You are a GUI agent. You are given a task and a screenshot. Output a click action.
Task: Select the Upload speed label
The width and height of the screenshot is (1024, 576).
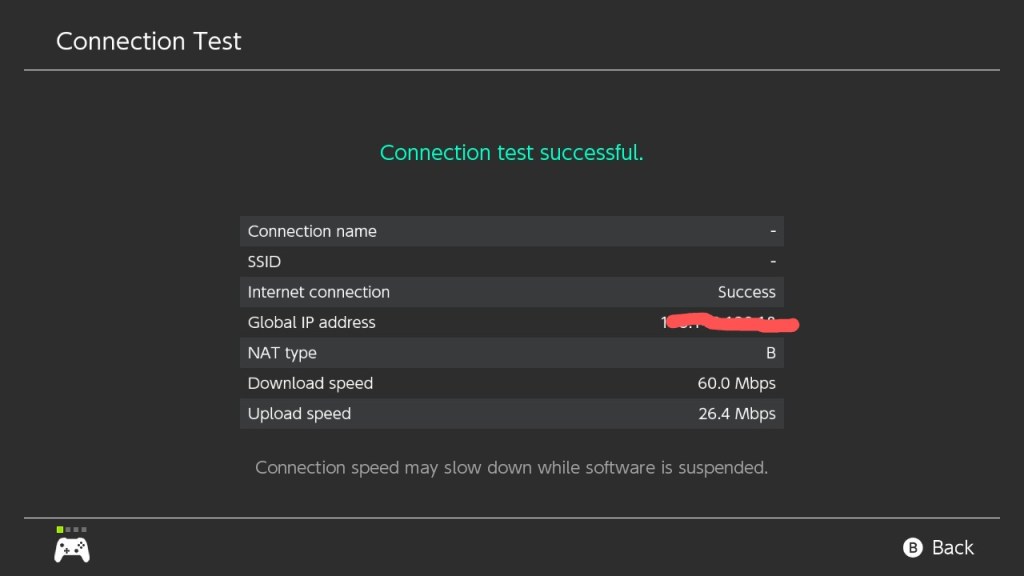click(299, 414)
